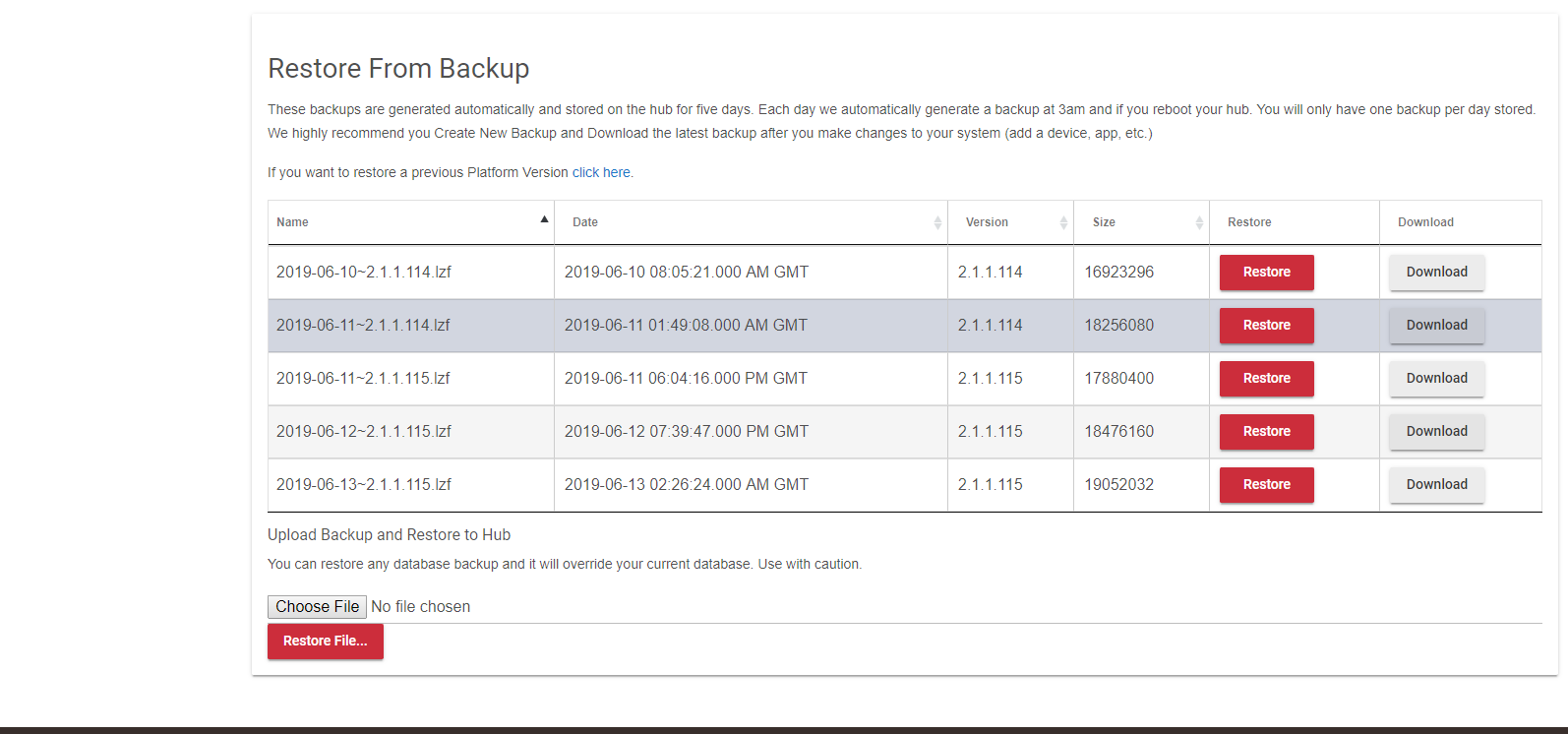
Task: Click the Choose File button
Action: 317,607
